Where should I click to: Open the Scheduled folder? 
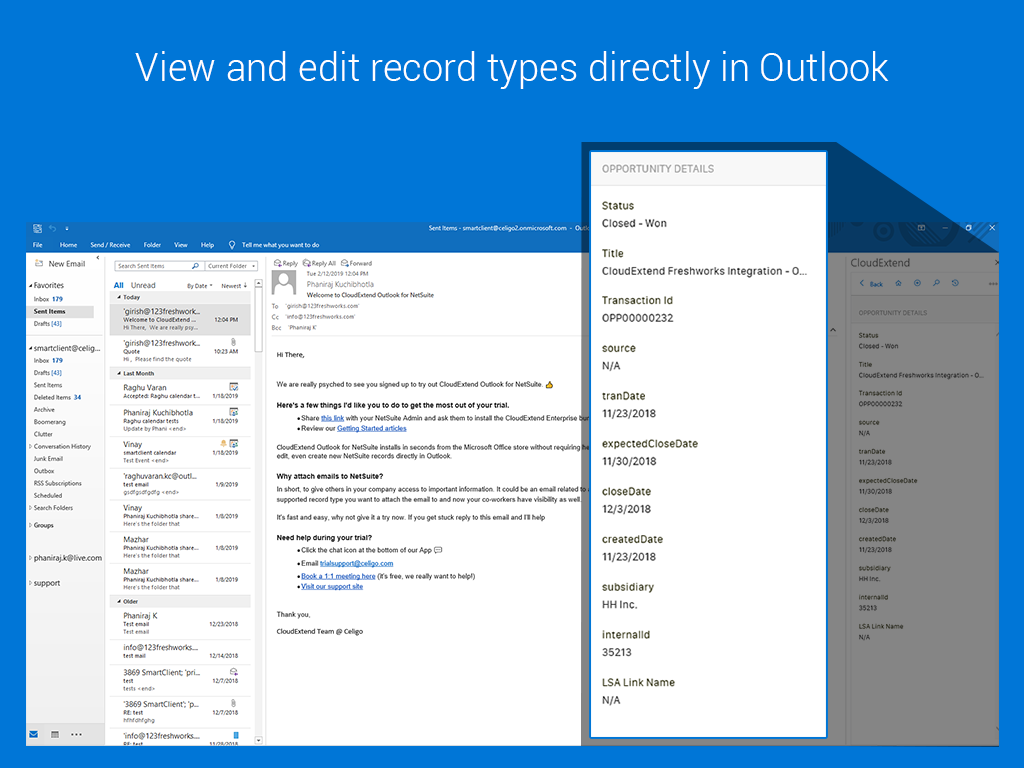48,496
